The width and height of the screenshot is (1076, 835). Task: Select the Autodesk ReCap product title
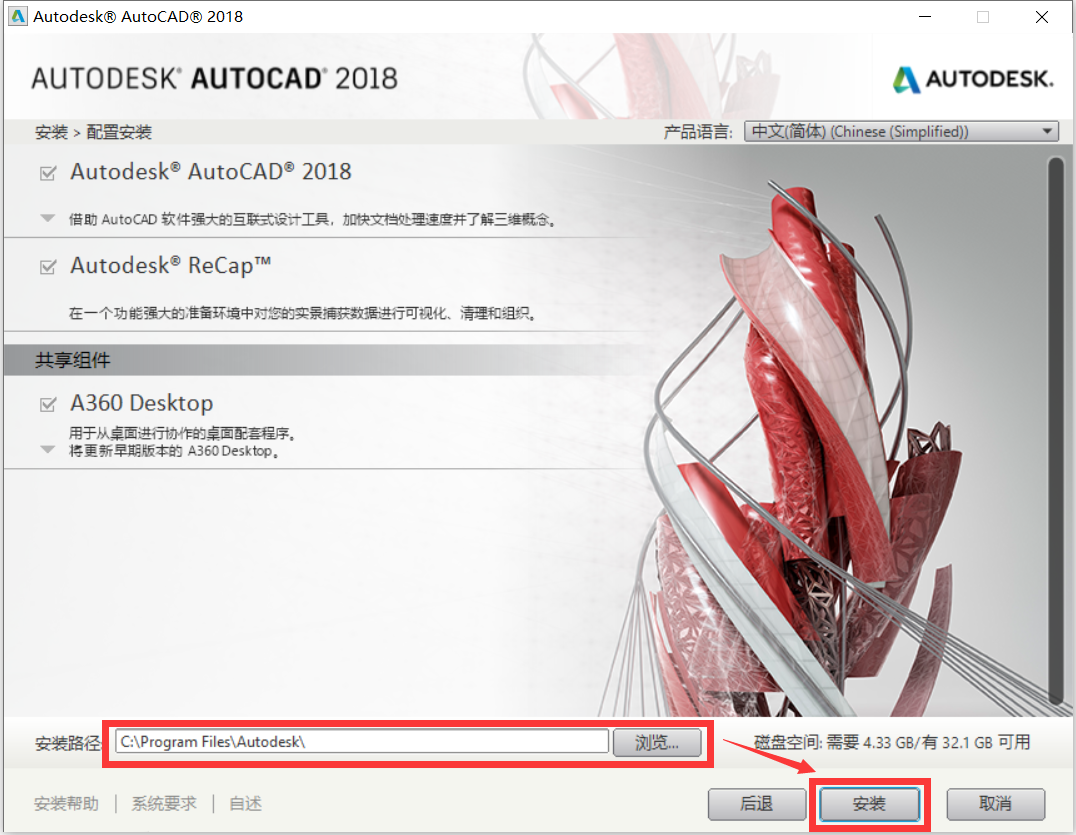[171, 266]
